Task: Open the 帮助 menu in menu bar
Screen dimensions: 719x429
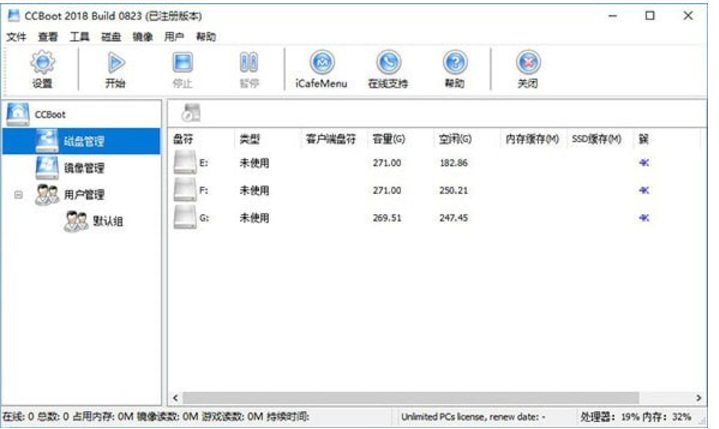Action: click(206, 37)
